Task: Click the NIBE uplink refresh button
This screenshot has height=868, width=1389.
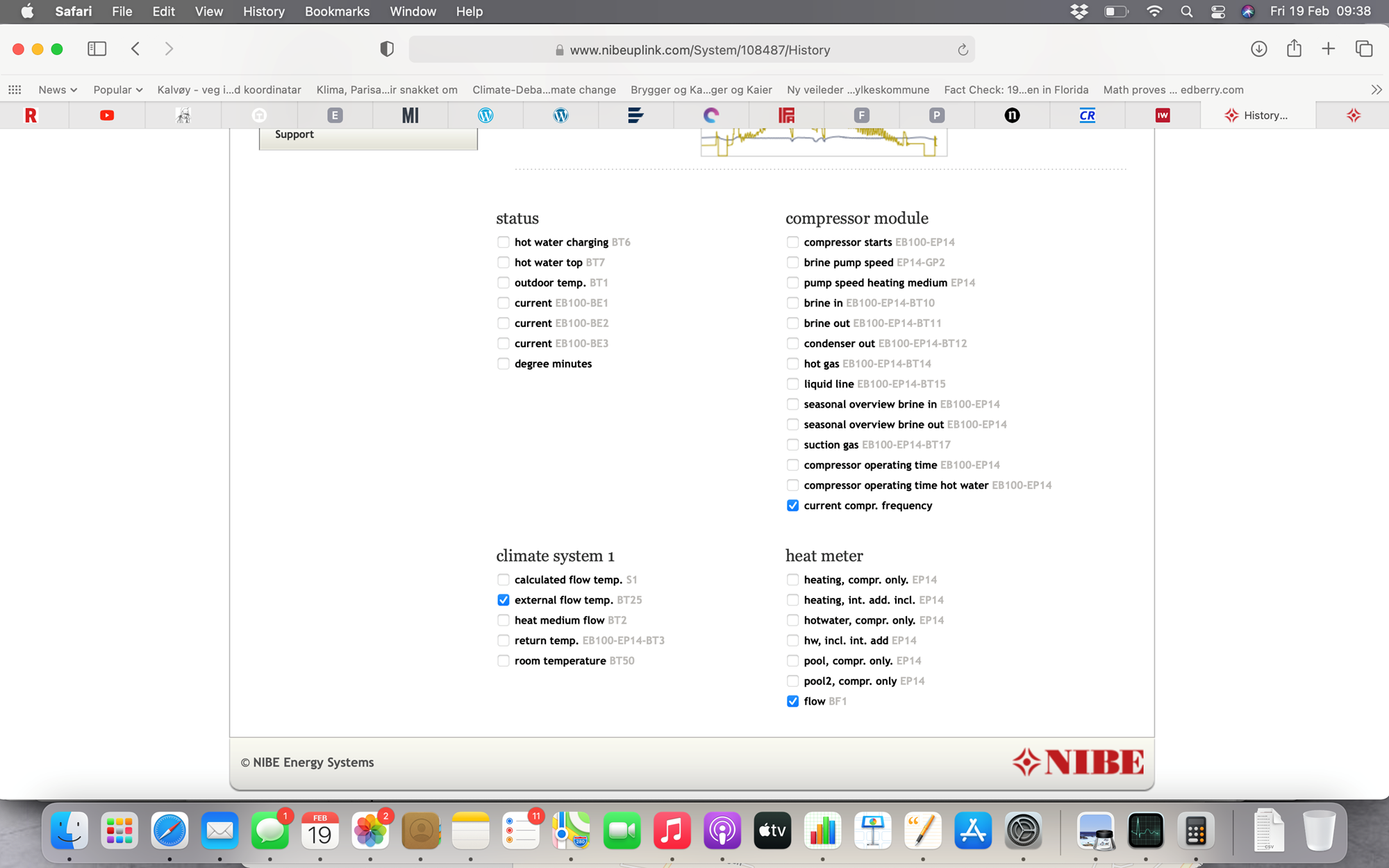Action: (963, 49)
